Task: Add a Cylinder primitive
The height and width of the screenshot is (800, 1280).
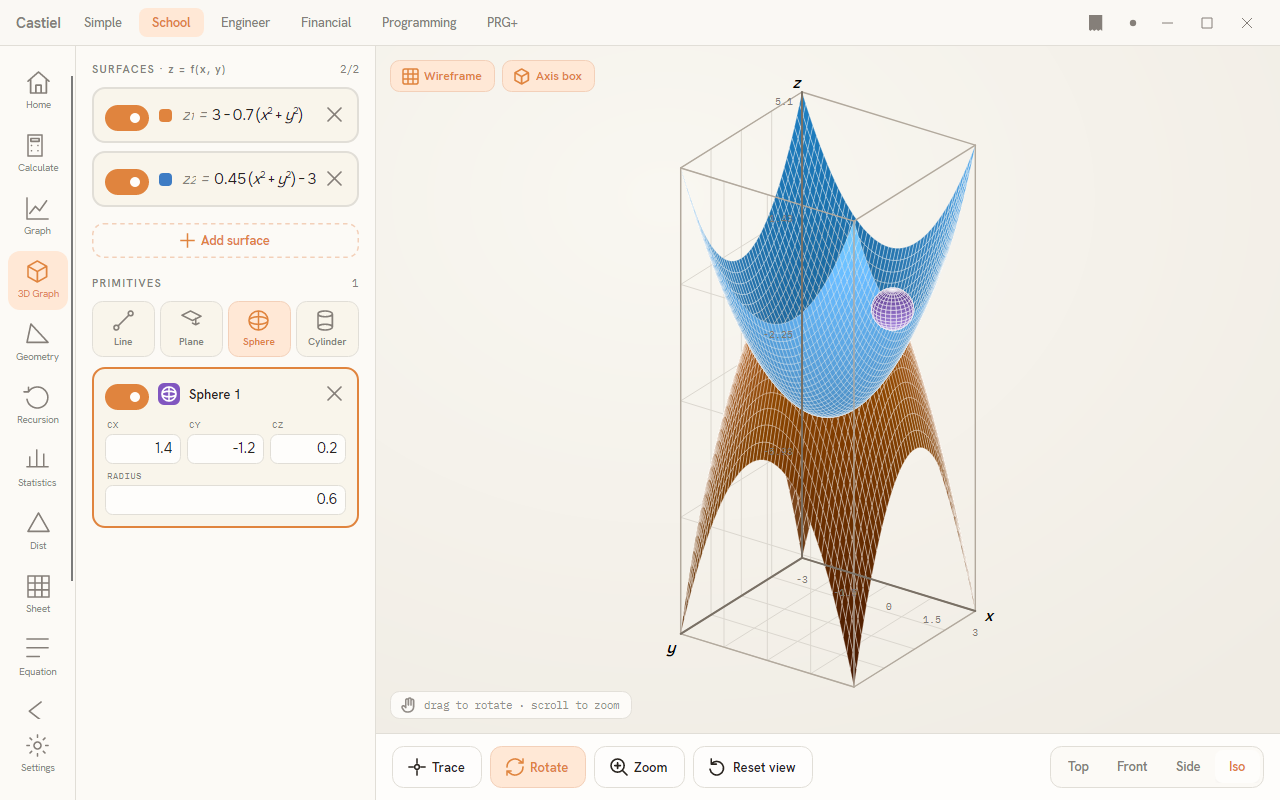Action: (x=327, y=329)
